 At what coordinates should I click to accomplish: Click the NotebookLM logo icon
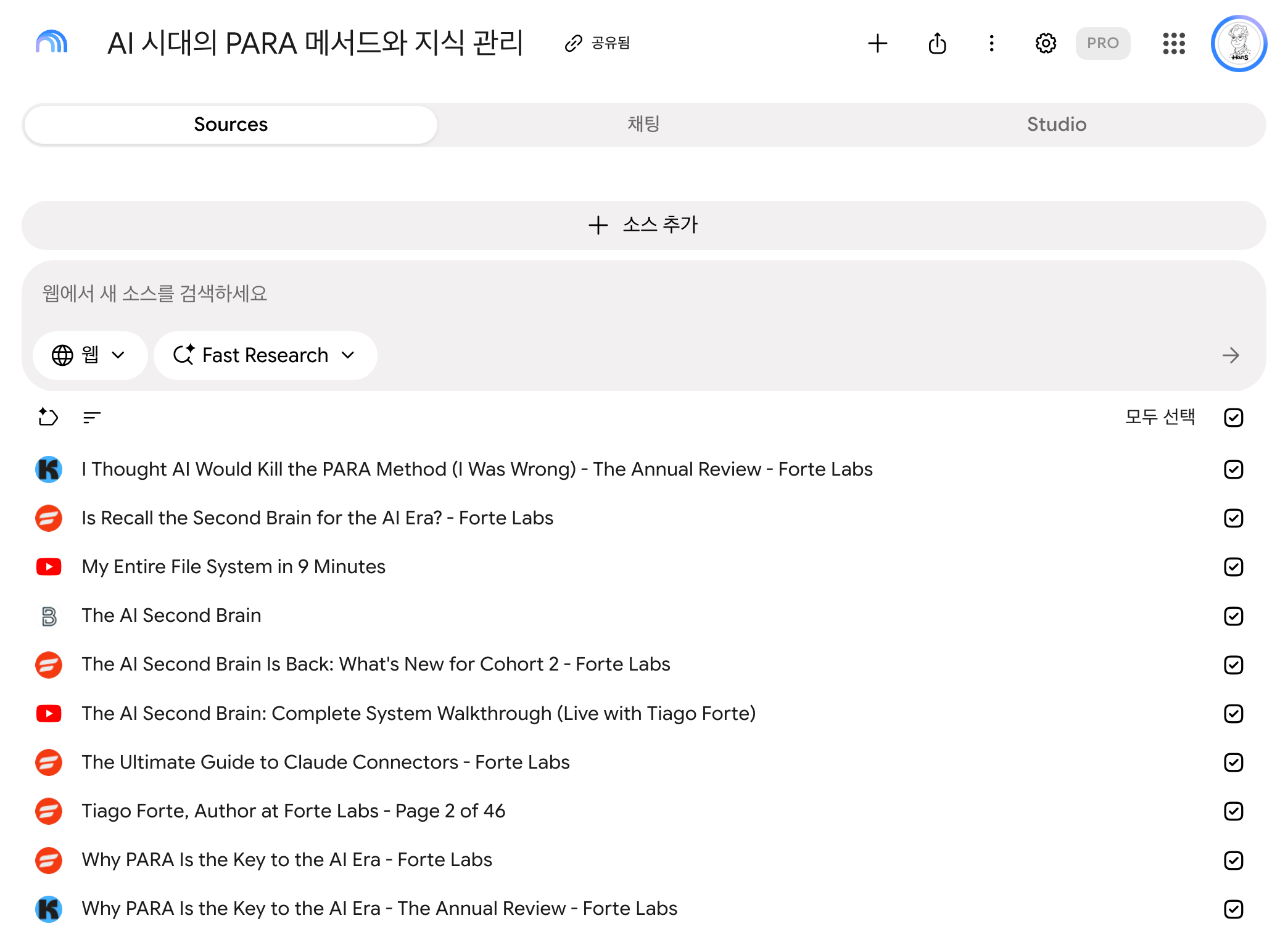click(51, 43)
